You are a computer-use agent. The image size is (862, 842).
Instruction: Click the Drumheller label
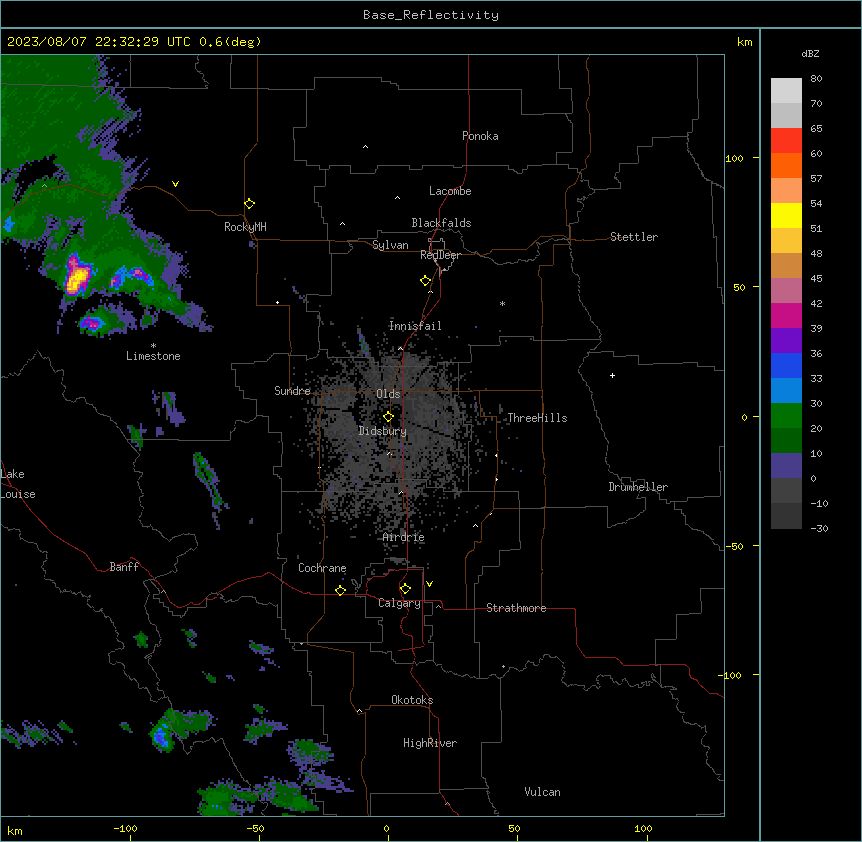638,487
